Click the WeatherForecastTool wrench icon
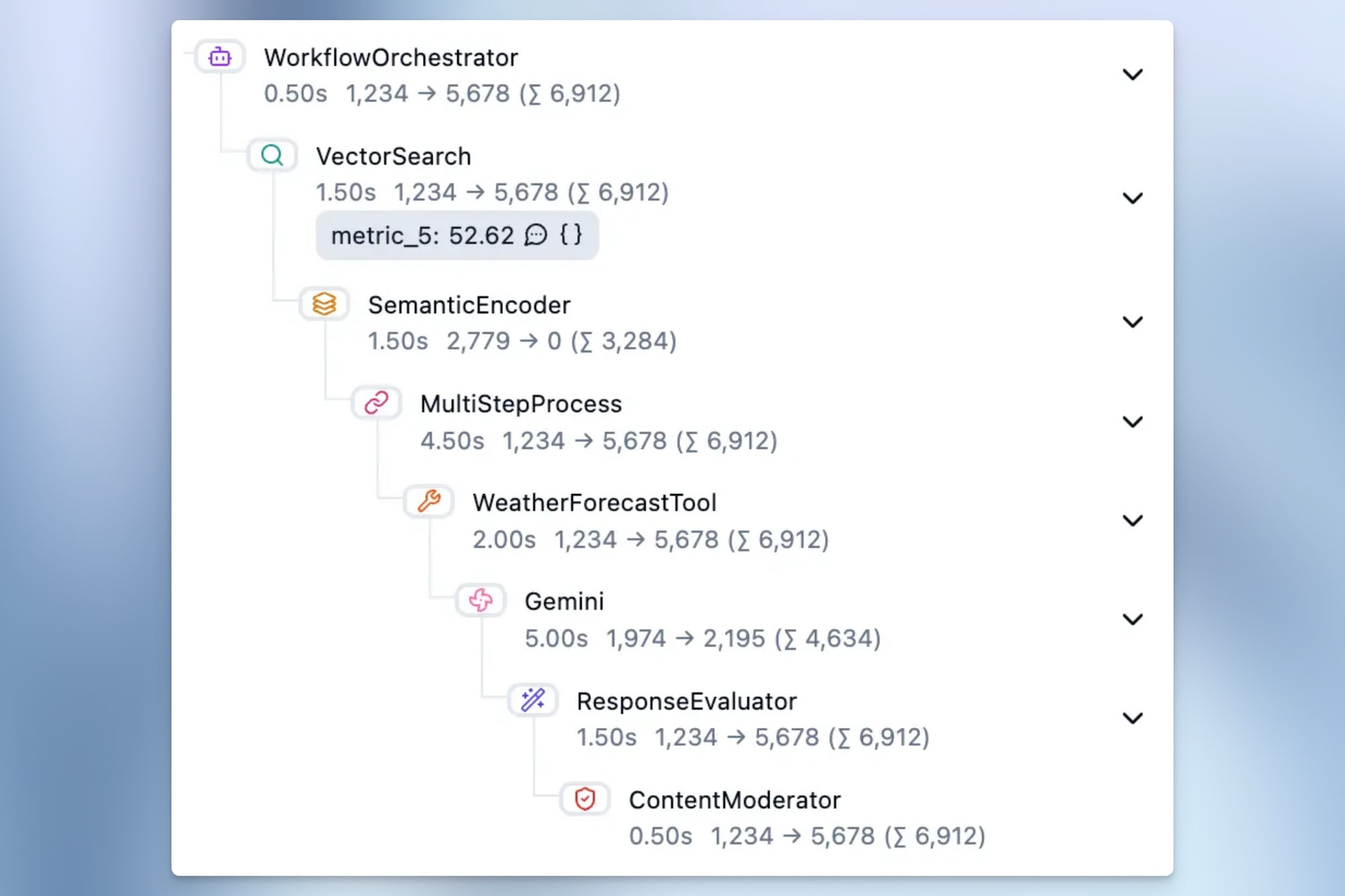Viewport: 1345px width, 896px height. pos(428,501)
